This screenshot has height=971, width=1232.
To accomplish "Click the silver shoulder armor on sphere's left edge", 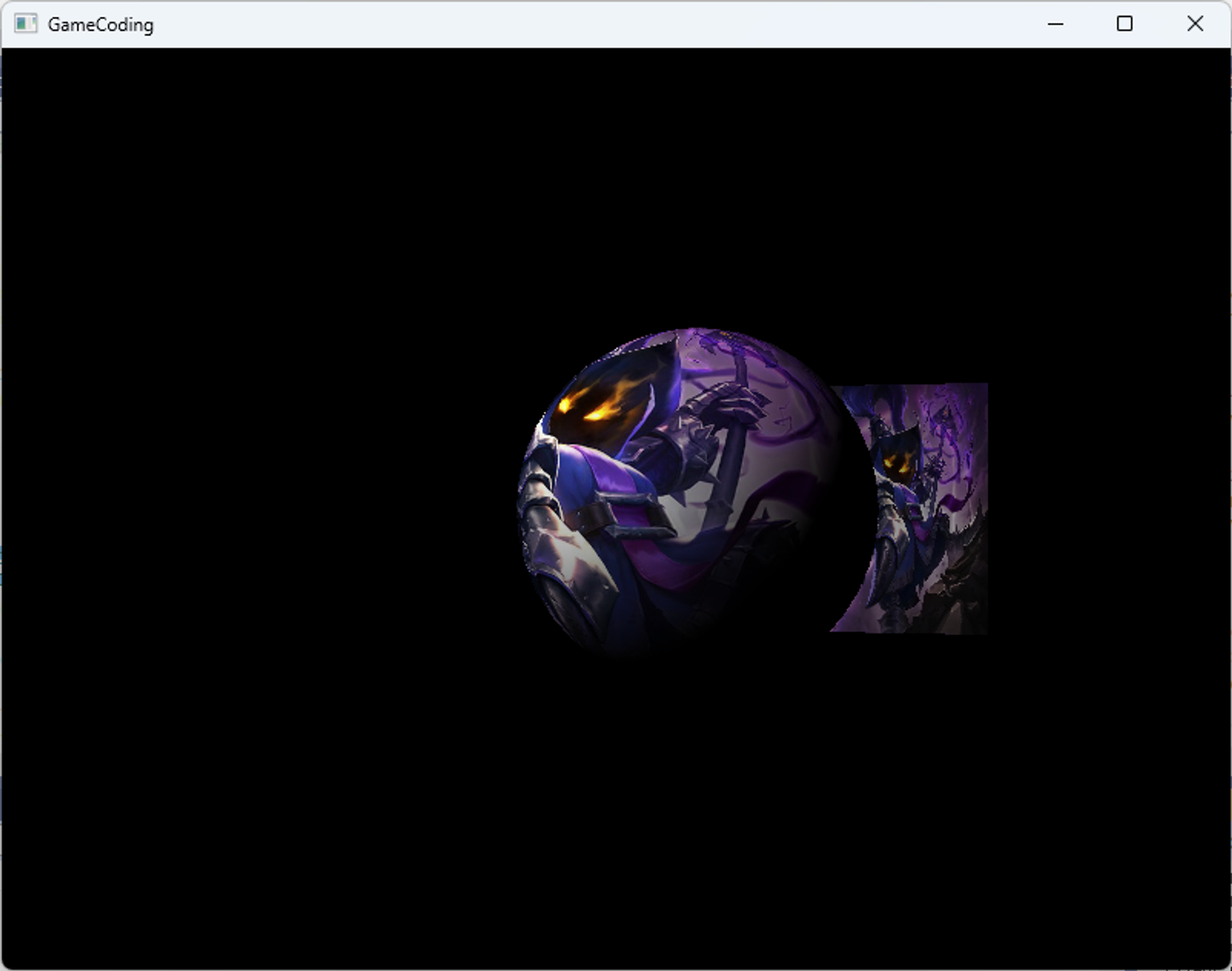I will click(536, 487).
